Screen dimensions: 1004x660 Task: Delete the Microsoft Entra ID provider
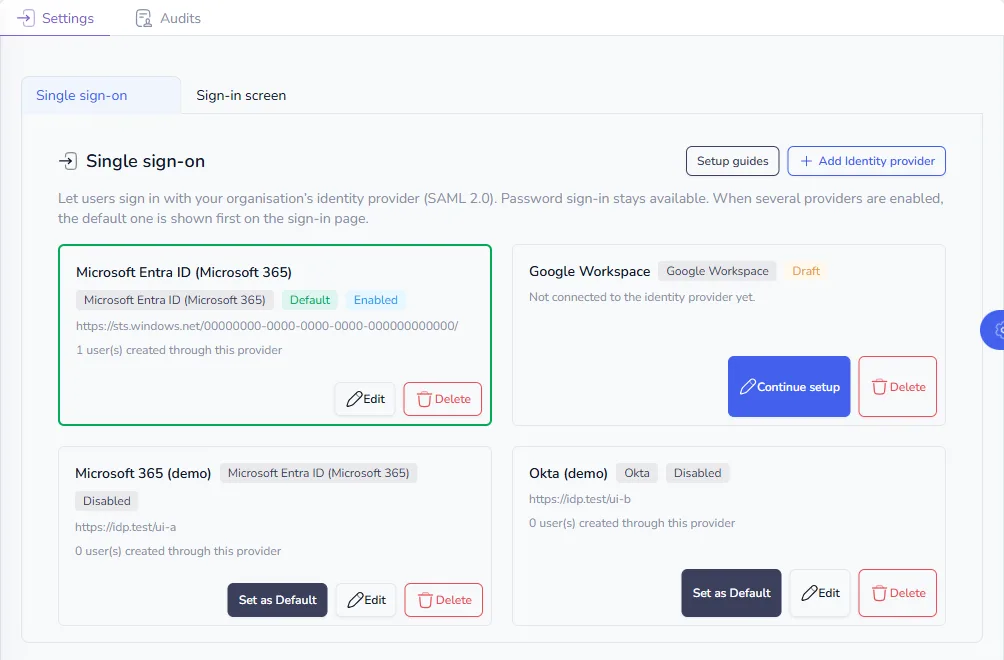442,399
